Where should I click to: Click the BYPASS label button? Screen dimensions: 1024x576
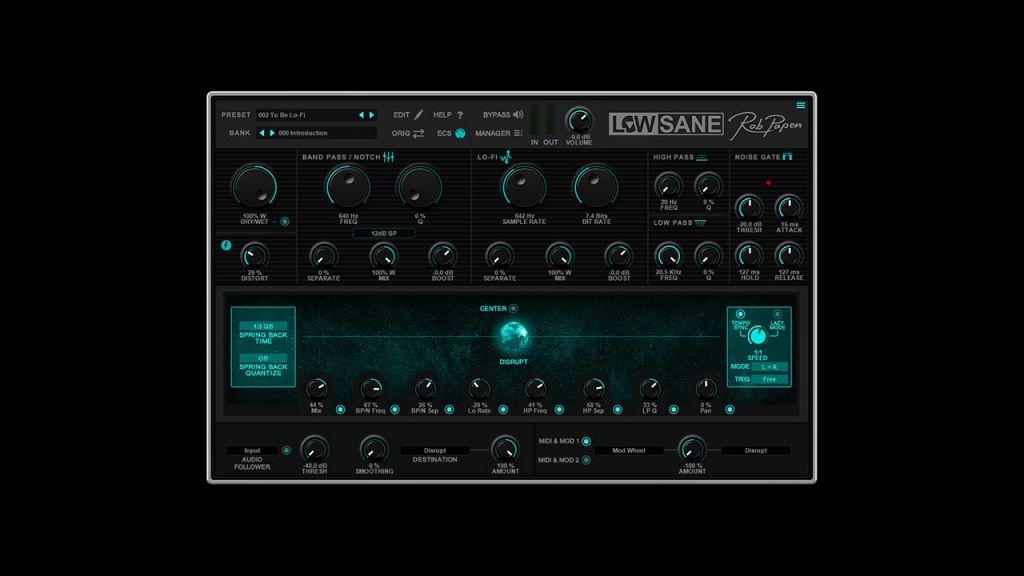click(x=496, y=115)
